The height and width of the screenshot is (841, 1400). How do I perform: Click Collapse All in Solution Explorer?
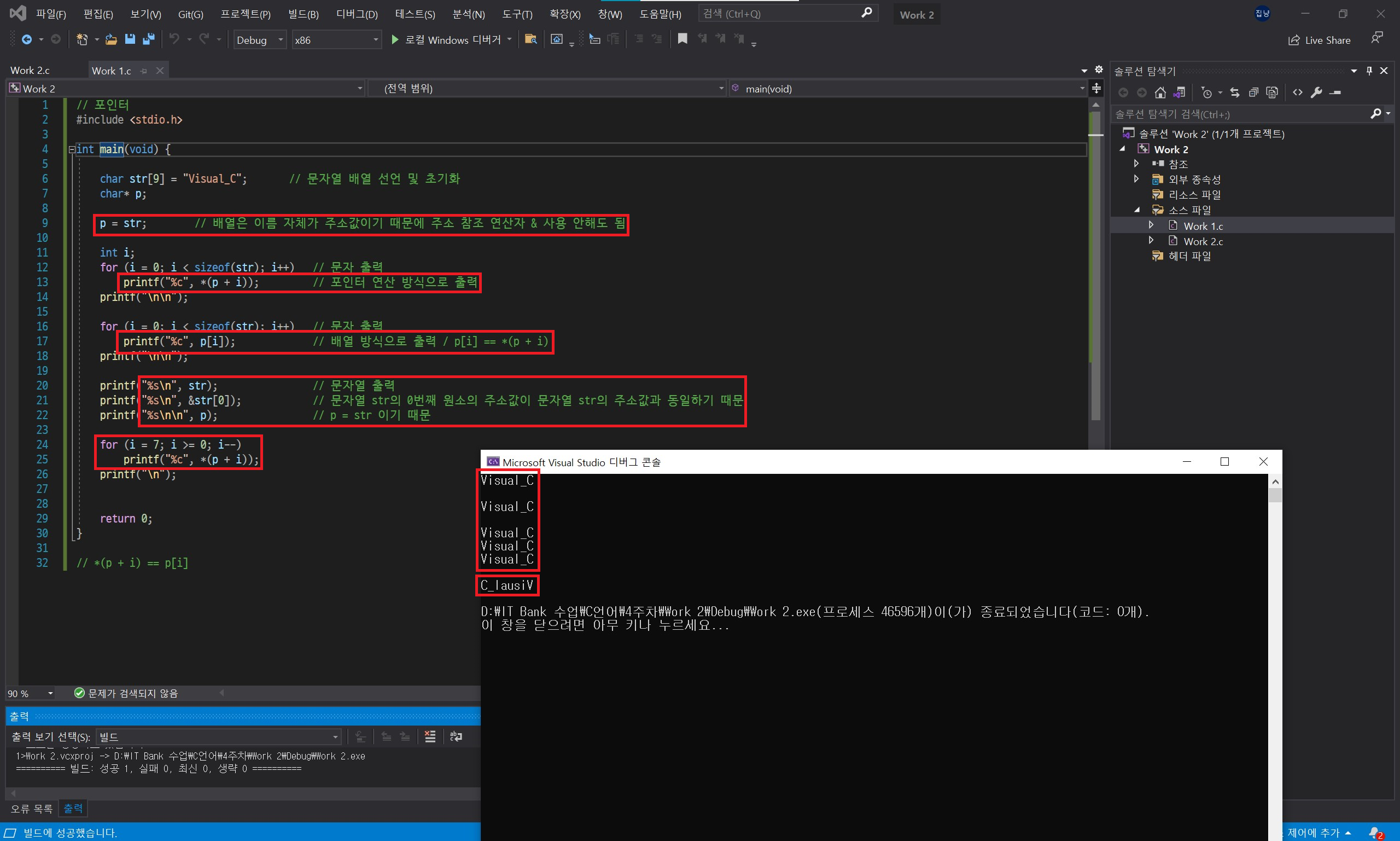click(x=1253, y=92)
